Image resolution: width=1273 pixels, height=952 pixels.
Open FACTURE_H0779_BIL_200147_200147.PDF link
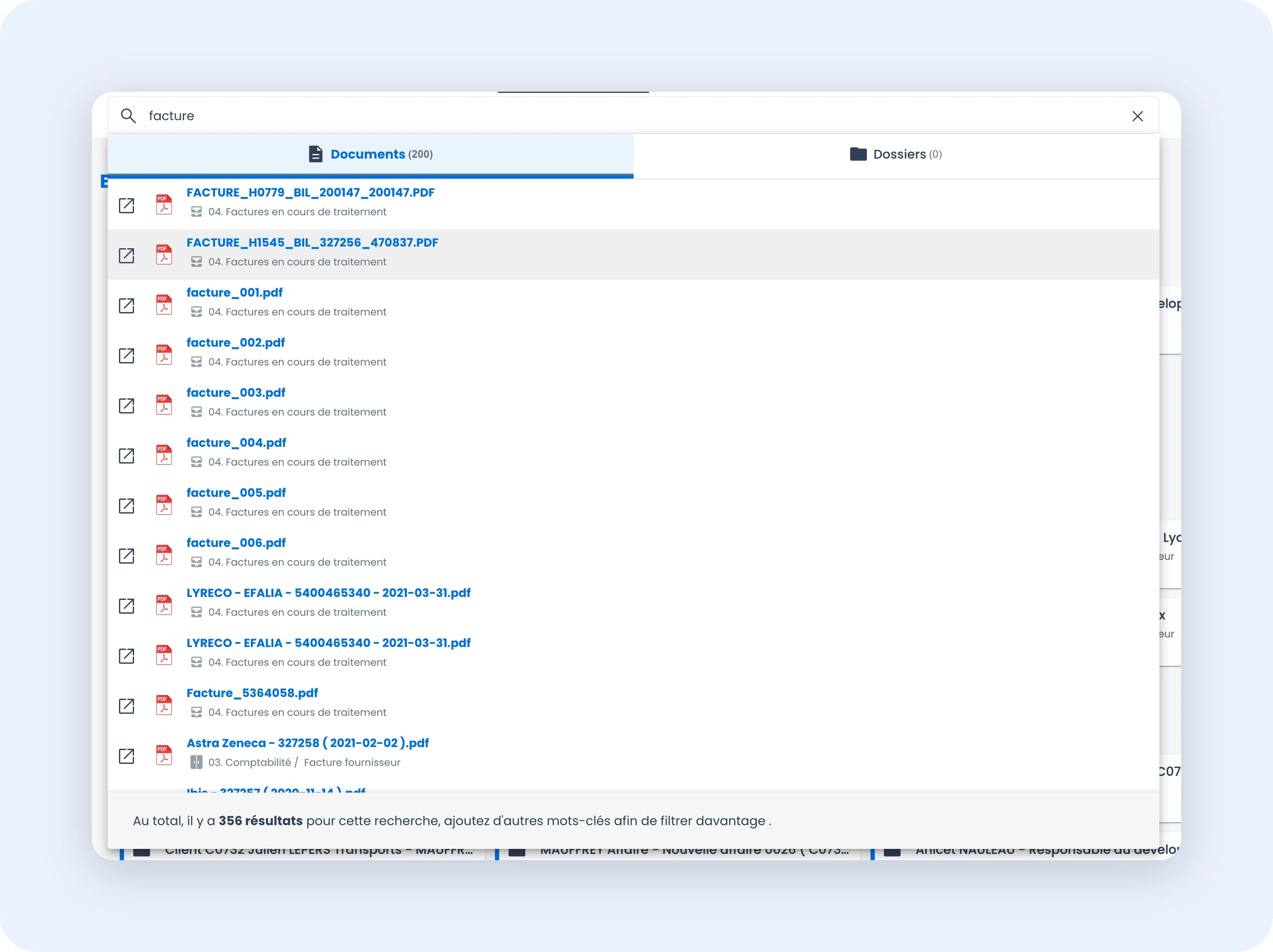(311, 192)
